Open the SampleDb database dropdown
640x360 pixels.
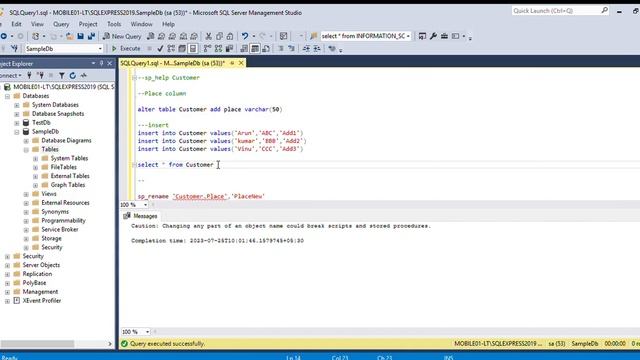pyautogui.click(x=100, y=49)
